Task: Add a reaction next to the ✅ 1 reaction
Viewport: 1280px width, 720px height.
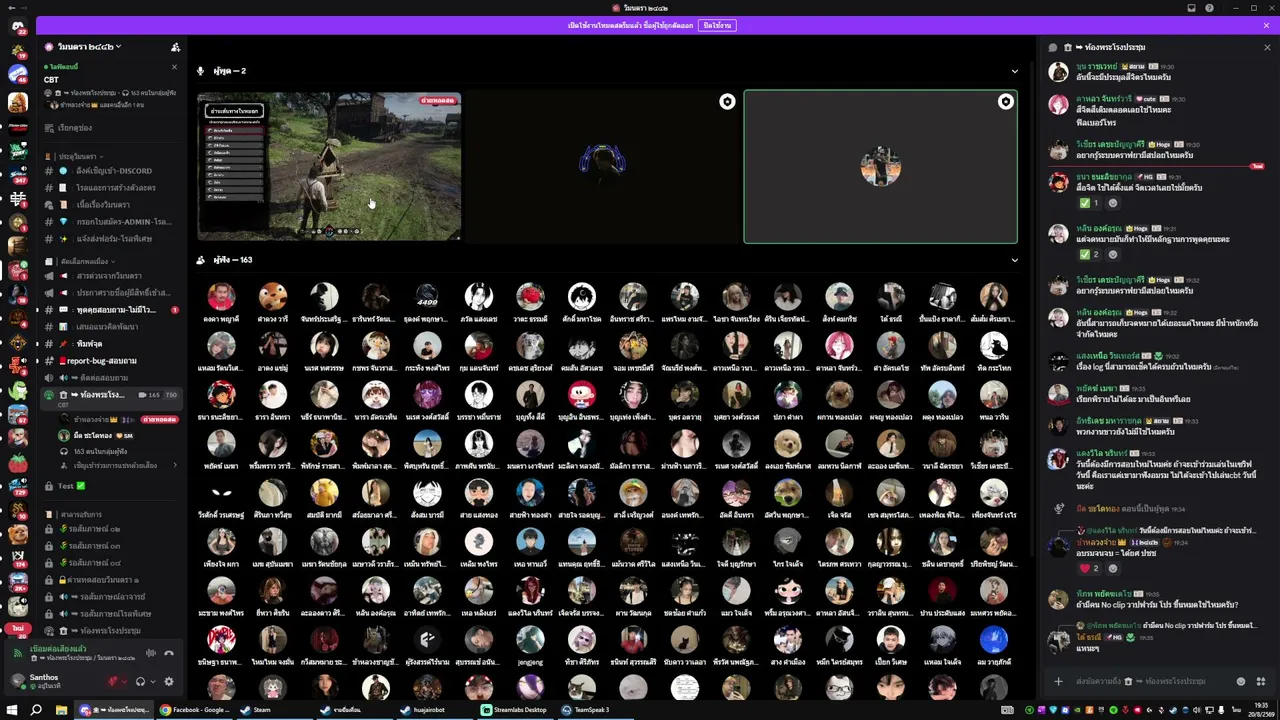Action: [x=1112, y=203]
